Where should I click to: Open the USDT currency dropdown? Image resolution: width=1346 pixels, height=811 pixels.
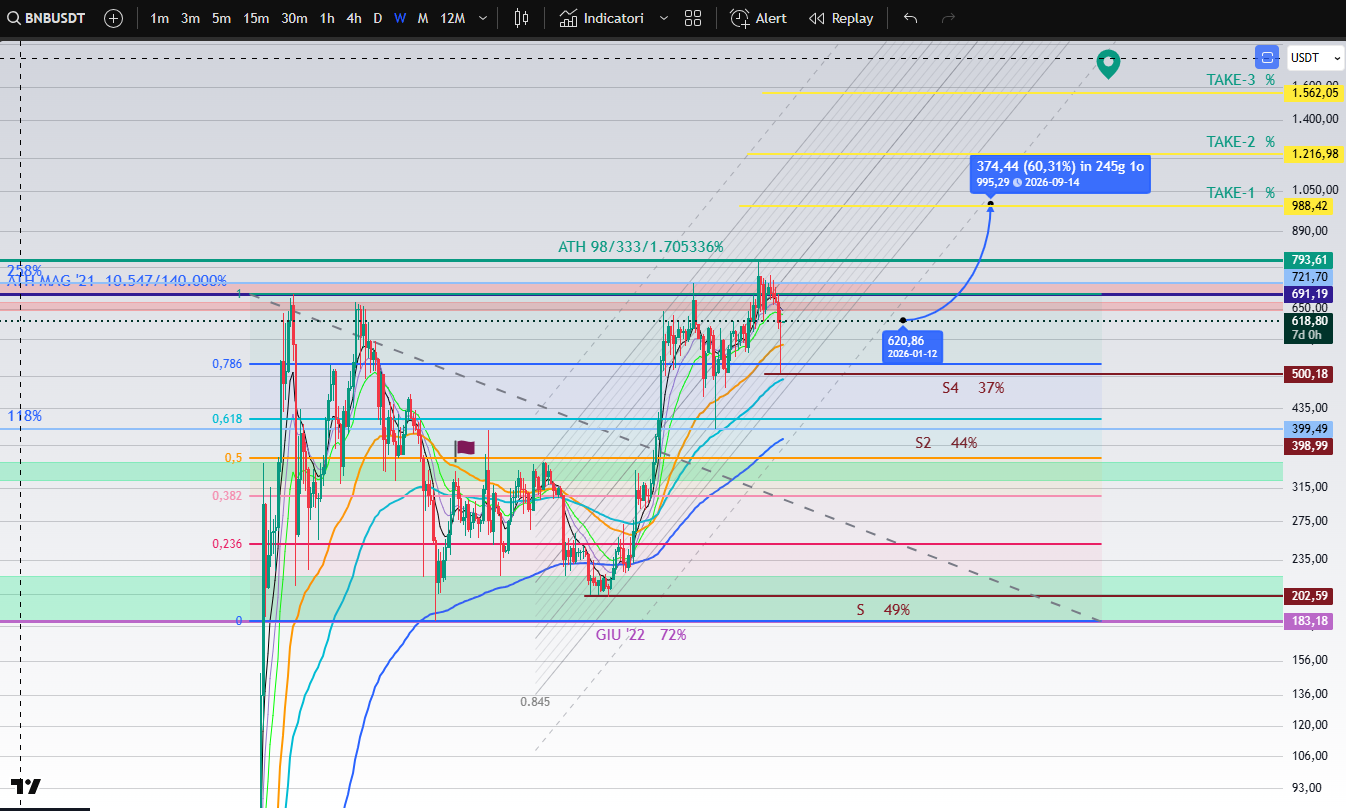(x=1315, y=57)
